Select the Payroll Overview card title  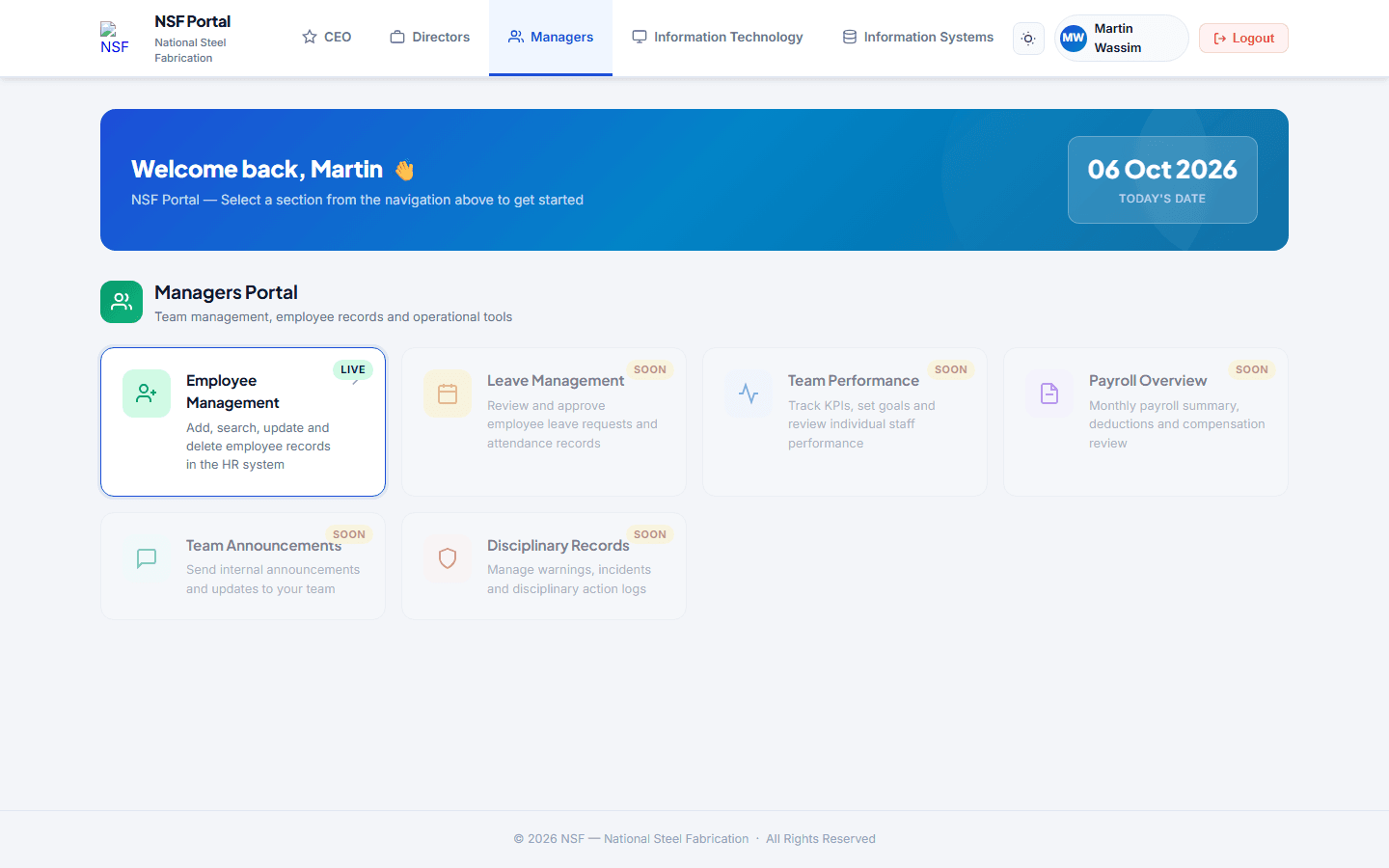(x=1148, y=381)
